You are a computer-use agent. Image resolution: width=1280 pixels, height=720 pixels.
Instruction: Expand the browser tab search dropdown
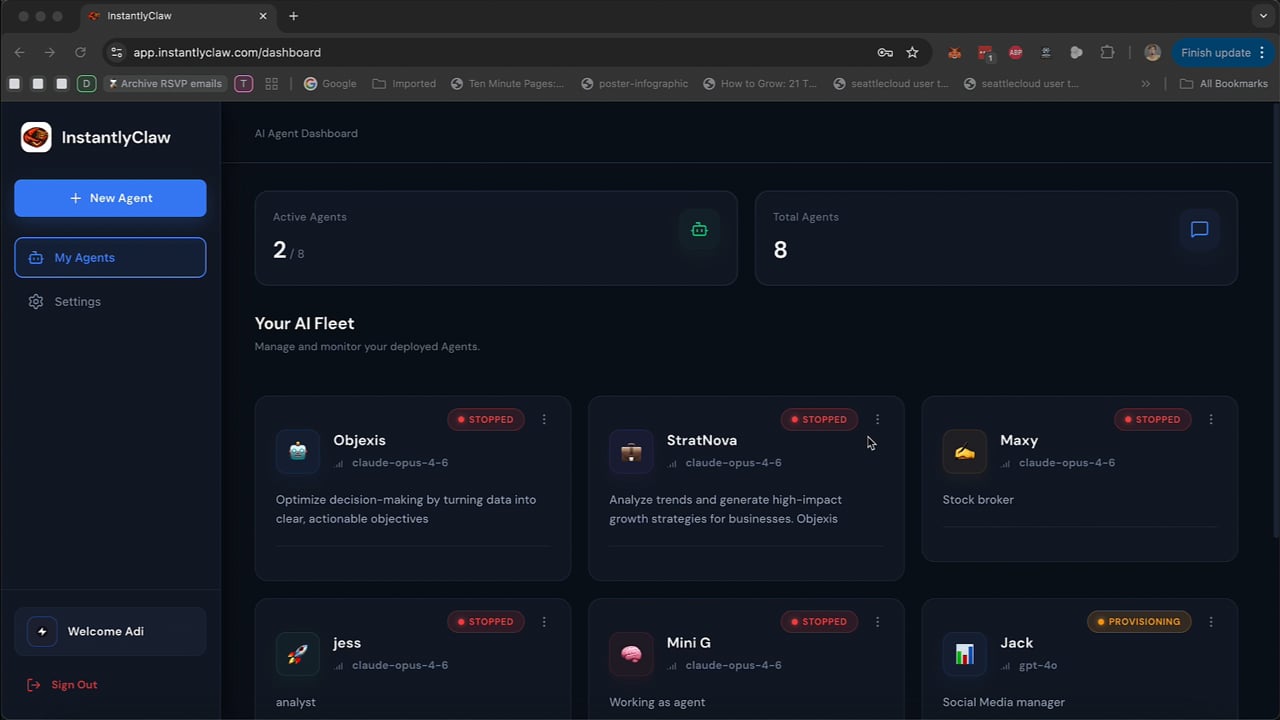pos(1264,16)
